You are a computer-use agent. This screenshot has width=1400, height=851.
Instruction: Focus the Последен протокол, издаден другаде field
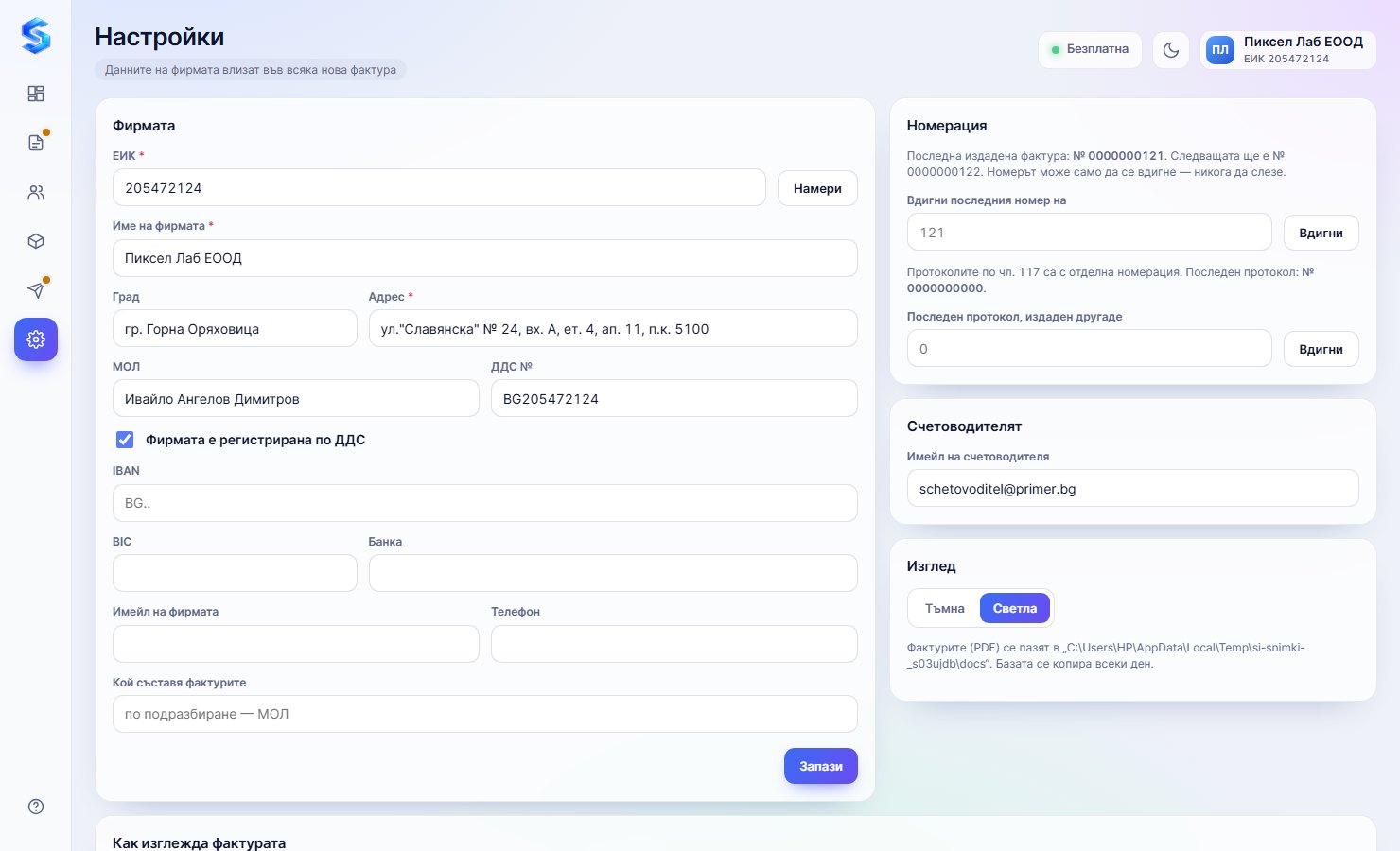1090,349
